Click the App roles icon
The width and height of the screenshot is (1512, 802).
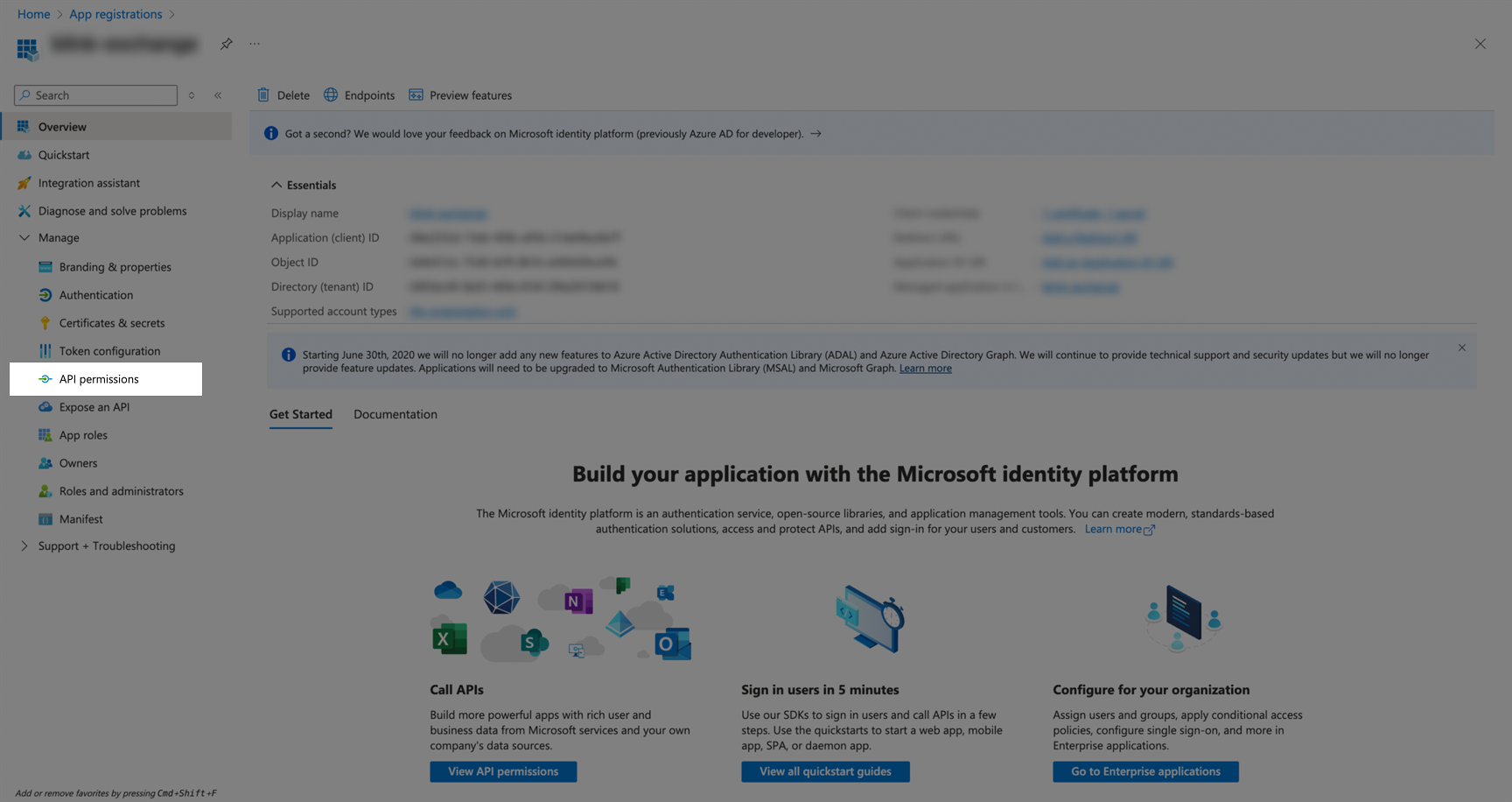(x=45, y=435)
